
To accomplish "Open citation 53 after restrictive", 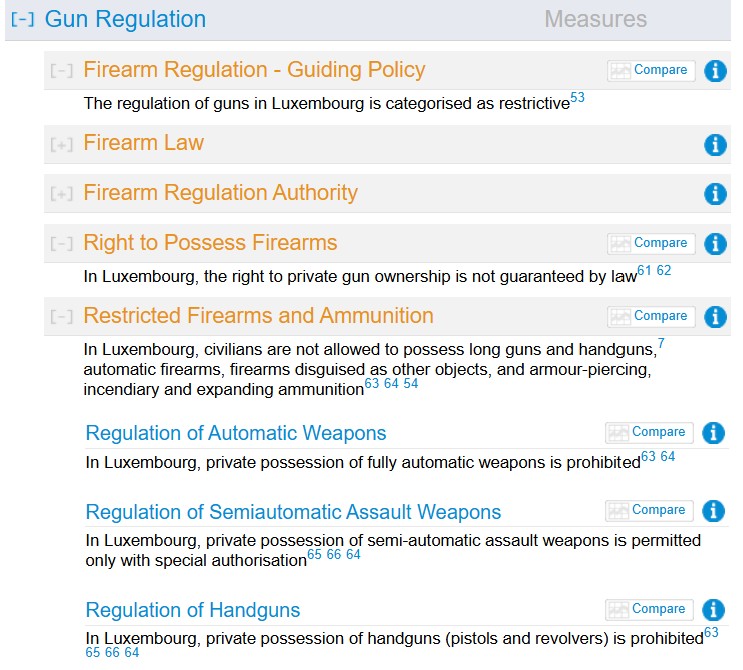I will (x=577, y=97).
